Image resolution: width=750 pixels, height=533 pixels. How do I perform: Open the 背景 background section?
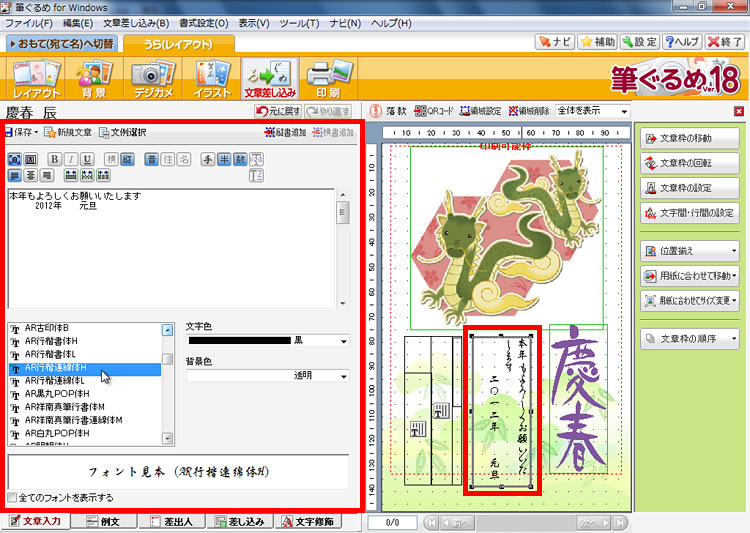[x=94, y=78]
